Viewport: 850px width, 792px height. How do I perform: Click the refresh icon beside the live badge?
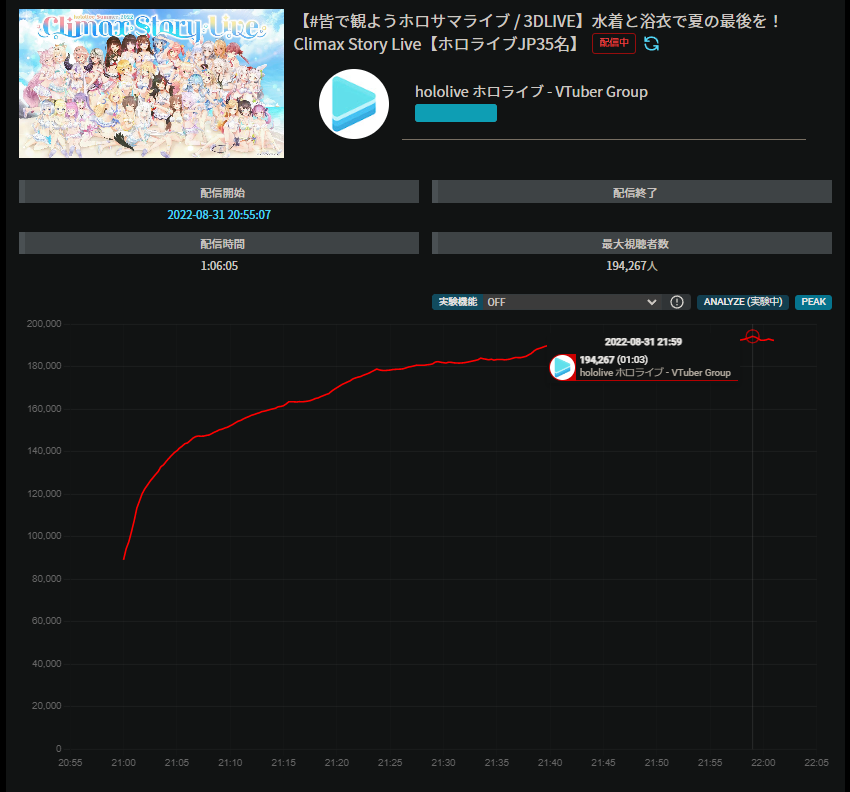(652, 44)
